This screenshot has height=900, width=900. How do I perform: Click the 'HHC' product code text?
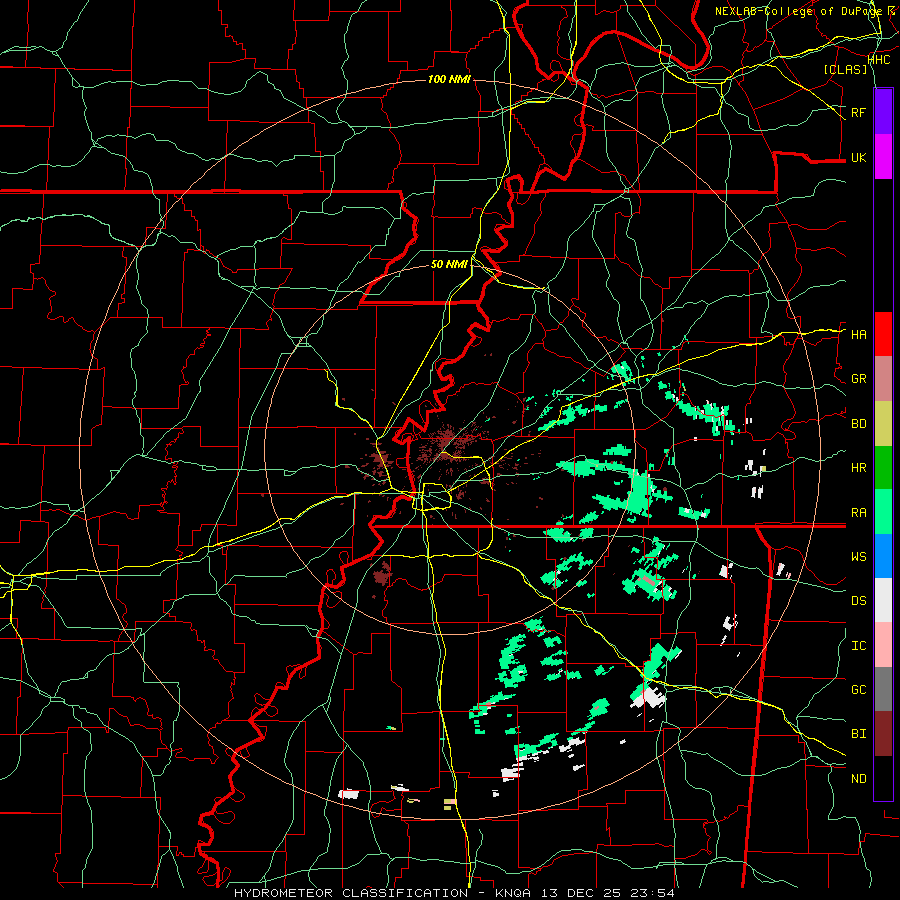(x=879, y=60)
